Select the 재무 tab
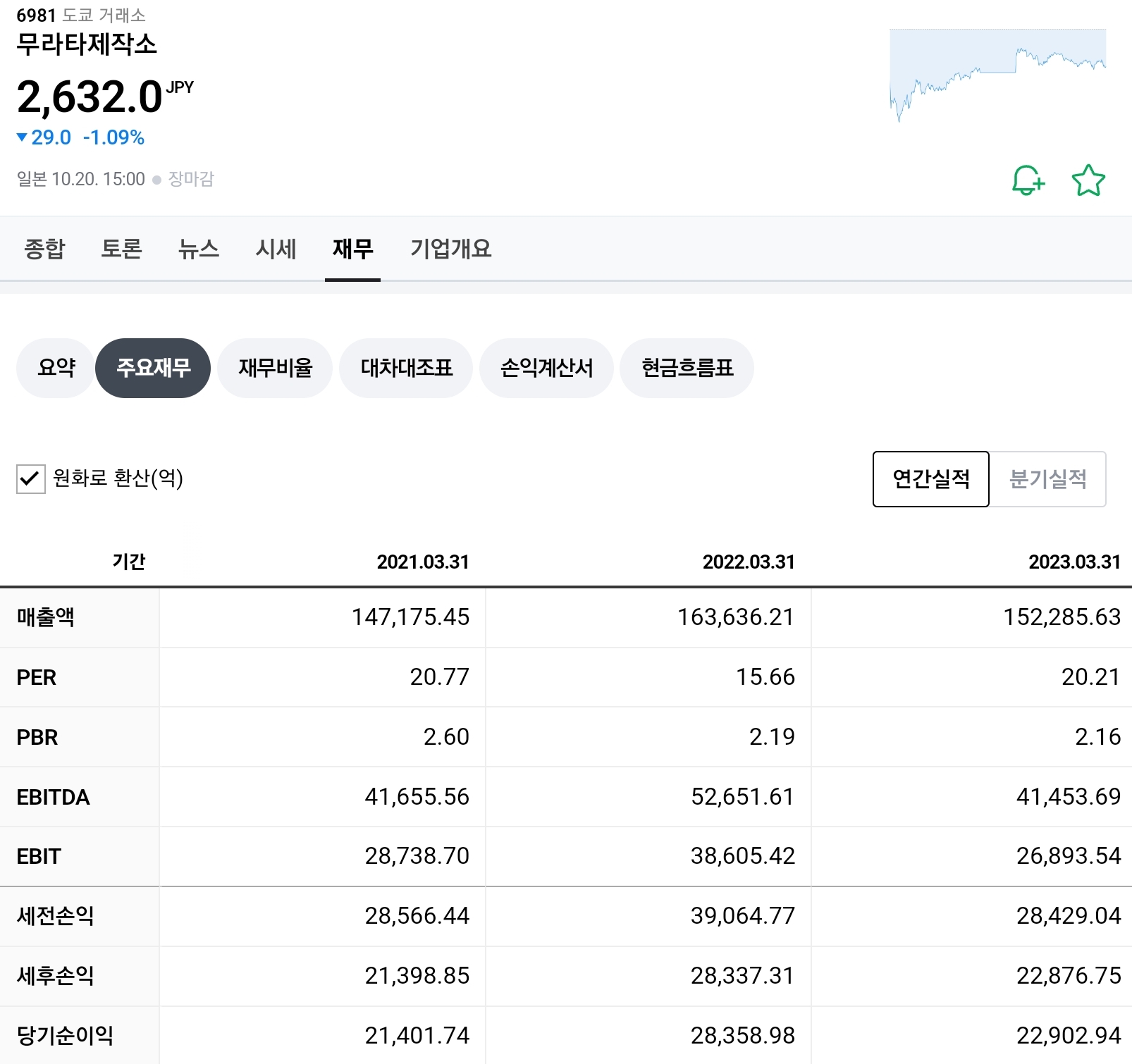The image size is (1132, 1064). (x=352, y=249)
